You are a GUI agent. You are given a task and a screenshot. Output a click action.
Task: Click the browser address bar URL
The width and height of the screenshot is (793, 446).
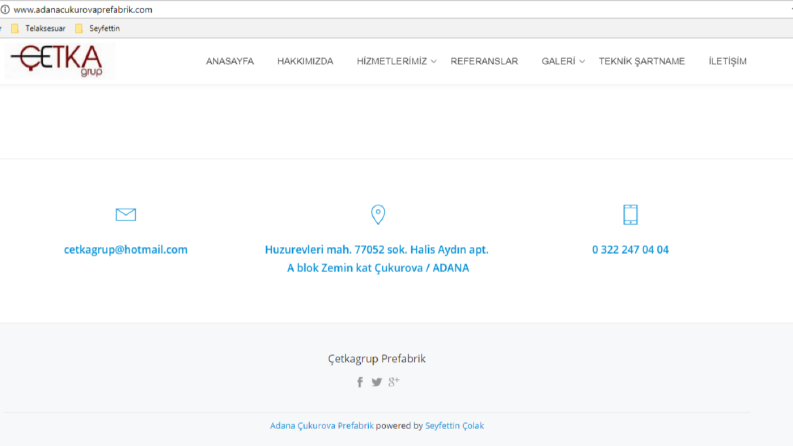(x=83, y=10)
